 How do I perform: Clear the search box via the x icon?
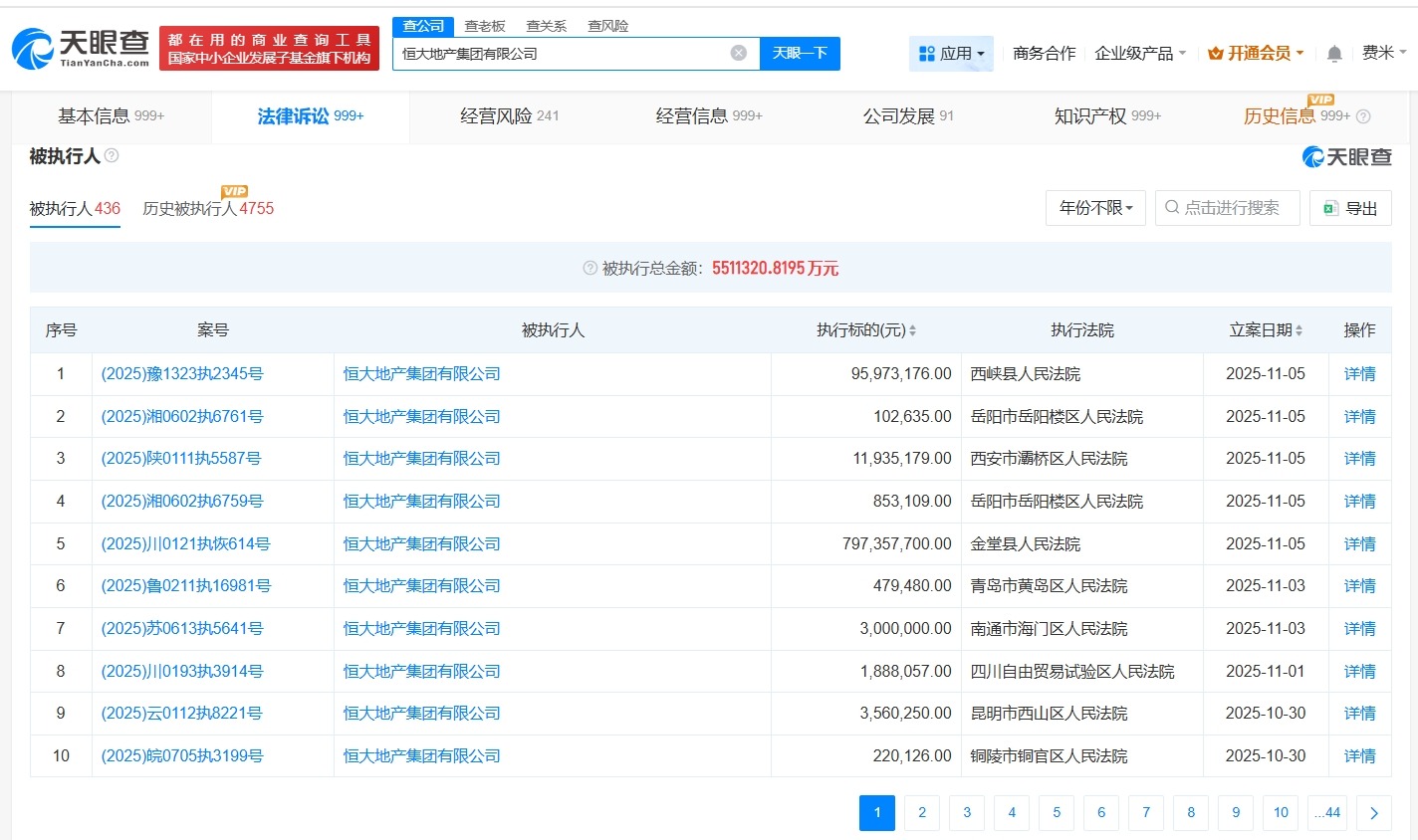[x=737, y=54]
